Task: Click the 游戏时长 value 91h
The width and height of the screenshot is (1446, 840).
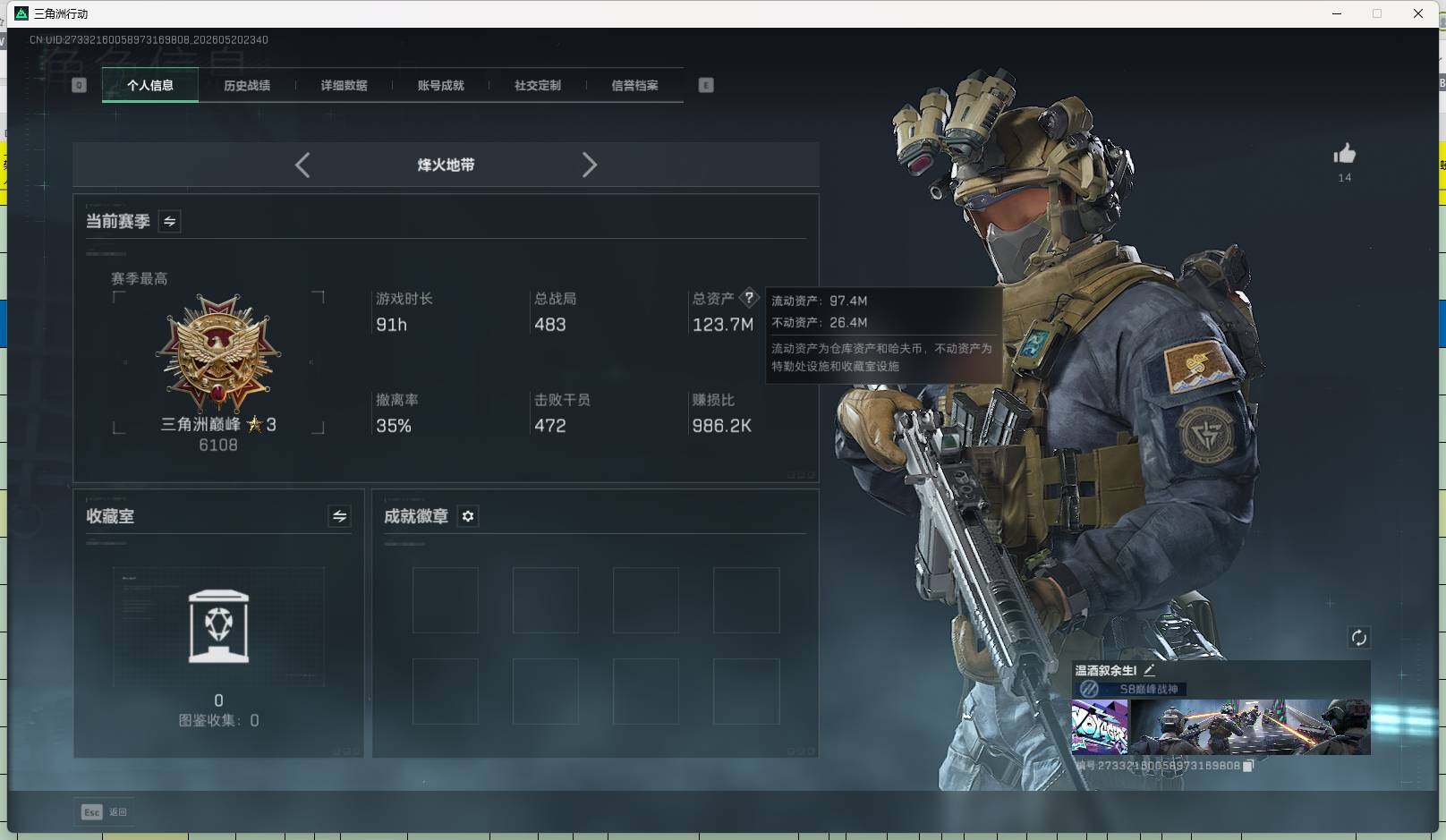Action: (391, 325)
